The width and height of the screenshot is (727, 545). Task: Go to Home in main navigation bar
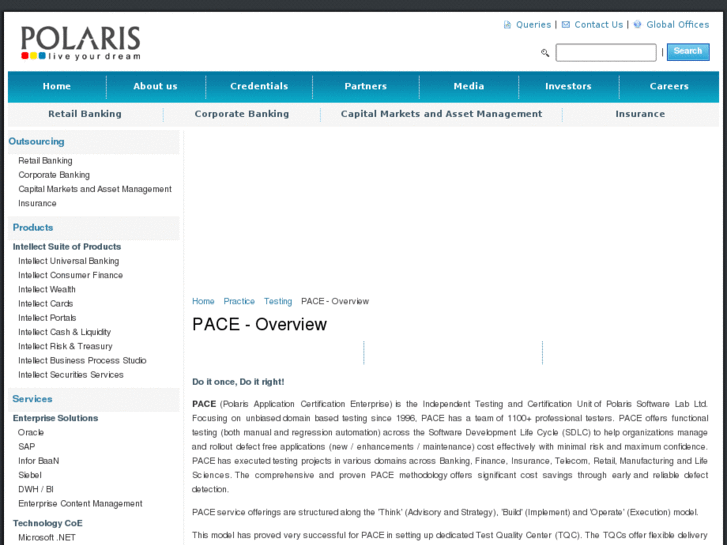click(x=57, y=86)
